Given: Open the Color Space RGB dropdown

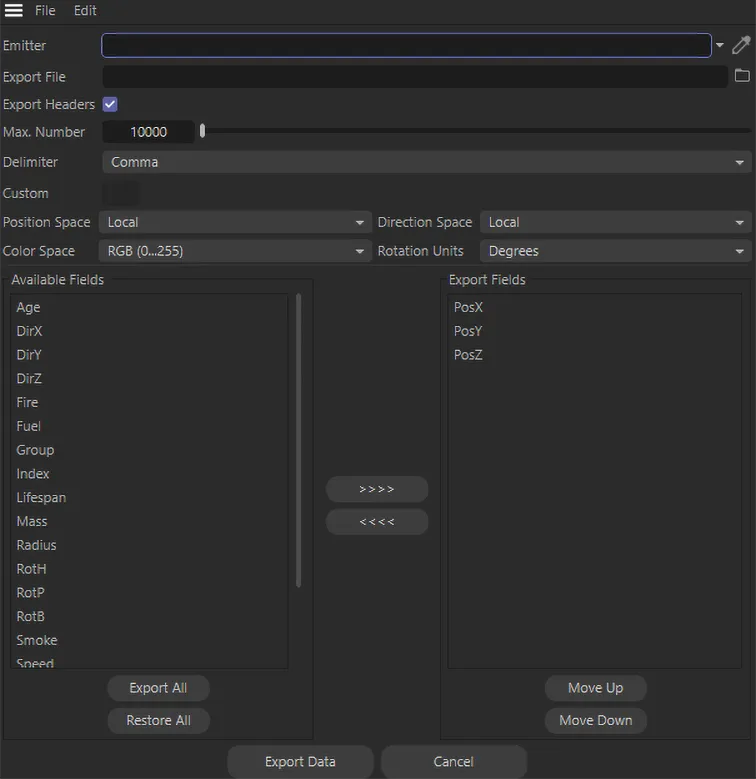Looking at the screenshot, I should (x=235, y=251).
